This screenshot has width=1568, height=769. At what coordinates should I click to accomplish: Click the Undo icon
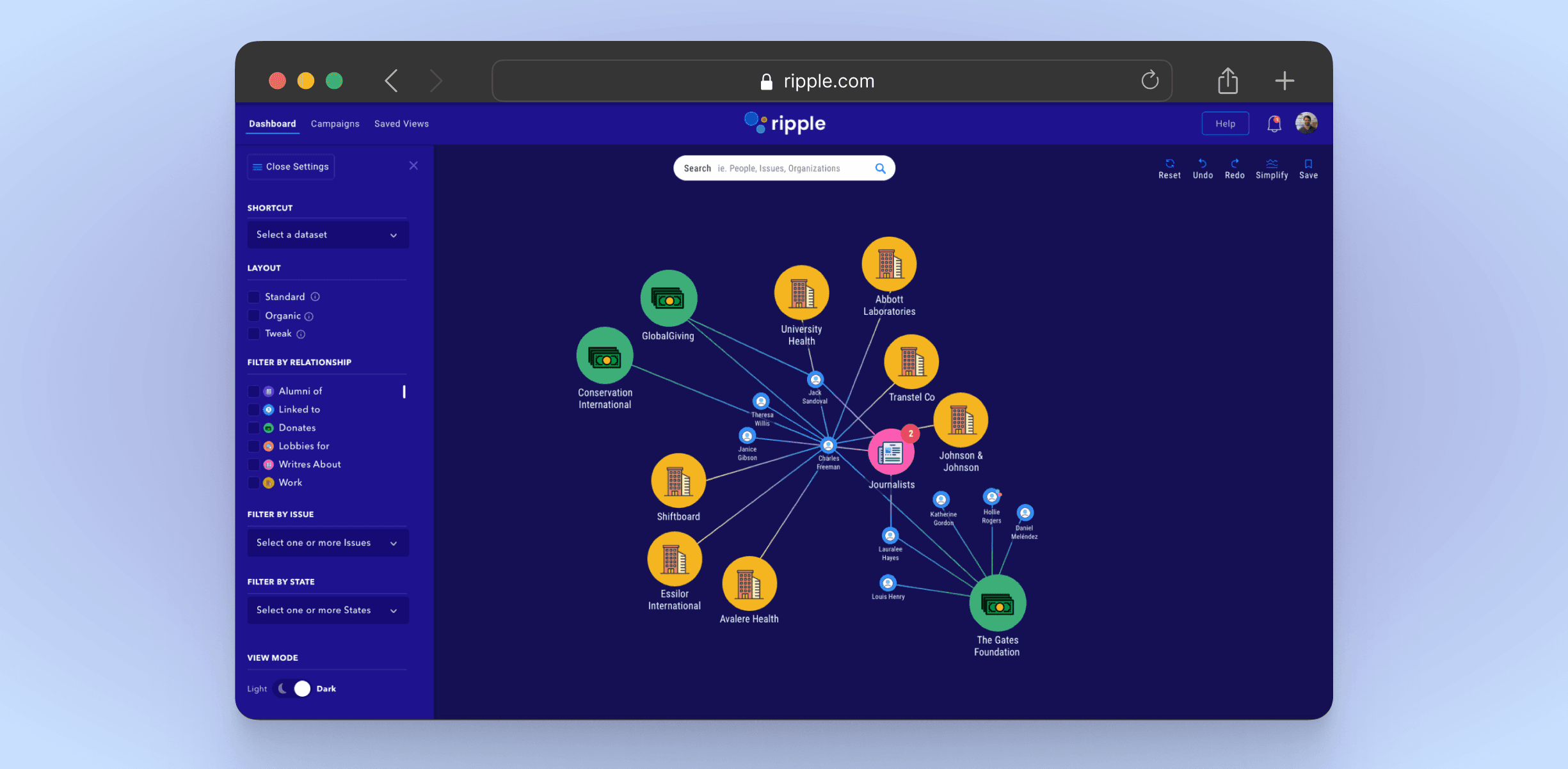pos(1203,165)
